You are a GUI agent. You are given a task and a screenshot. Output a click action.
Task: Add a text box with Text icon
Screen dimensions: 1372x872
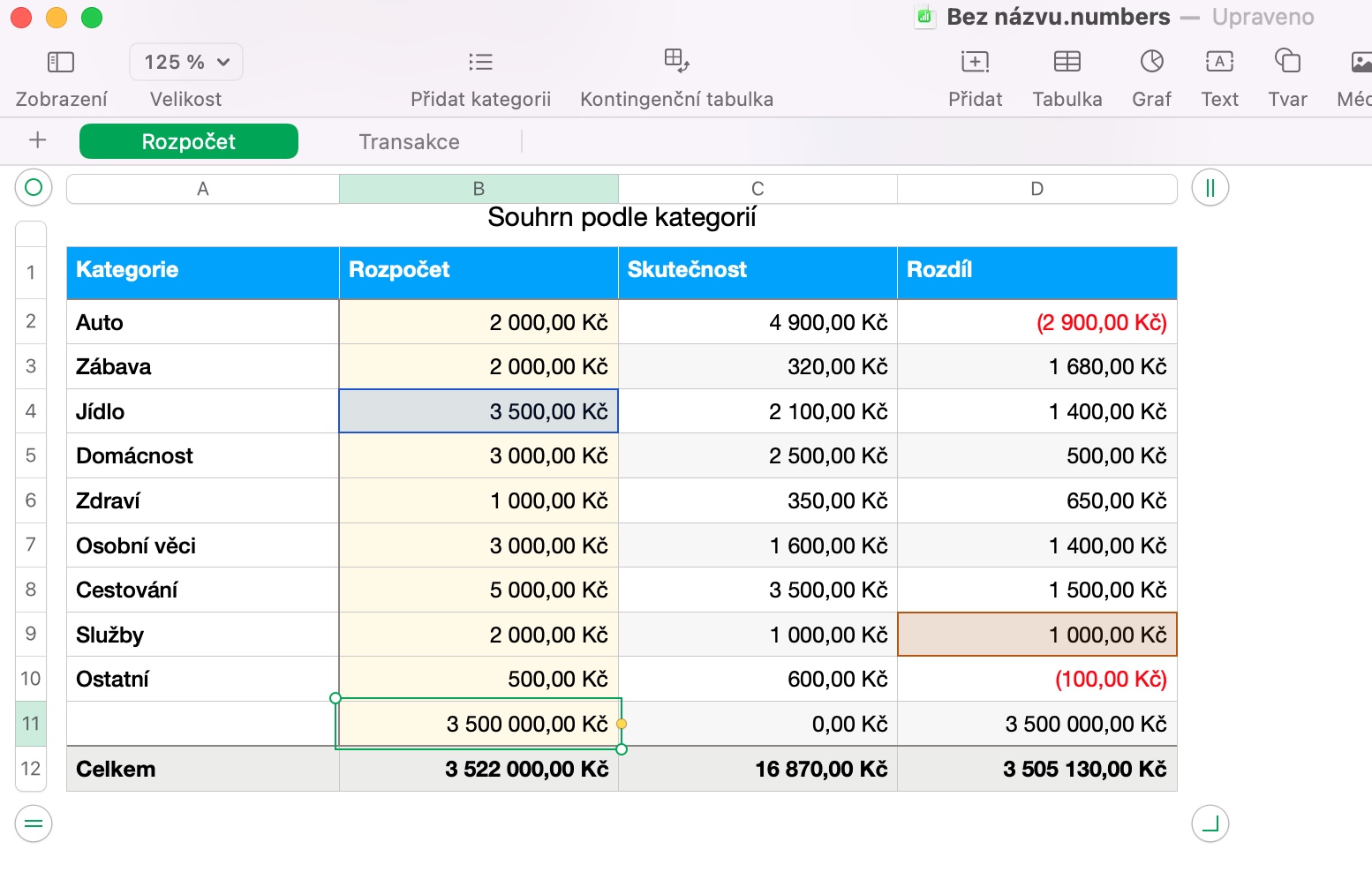coord(1220,61)
